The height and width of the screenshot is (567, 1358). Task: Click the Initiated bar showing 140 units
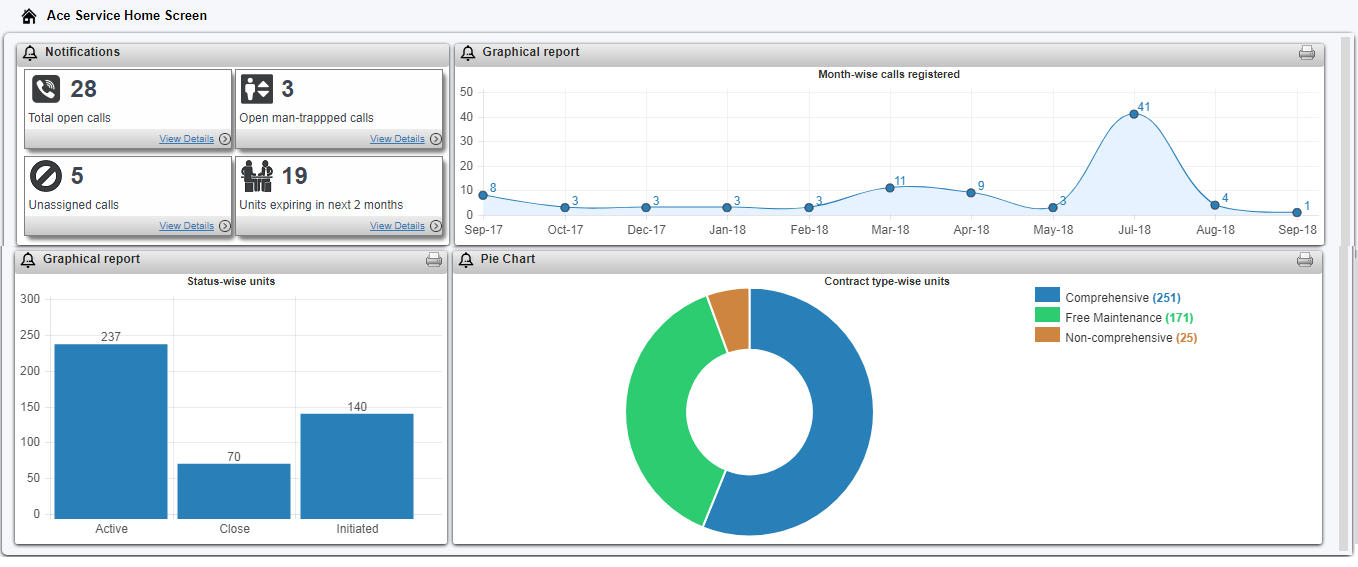pyautogui.click(x=357, y=465)
